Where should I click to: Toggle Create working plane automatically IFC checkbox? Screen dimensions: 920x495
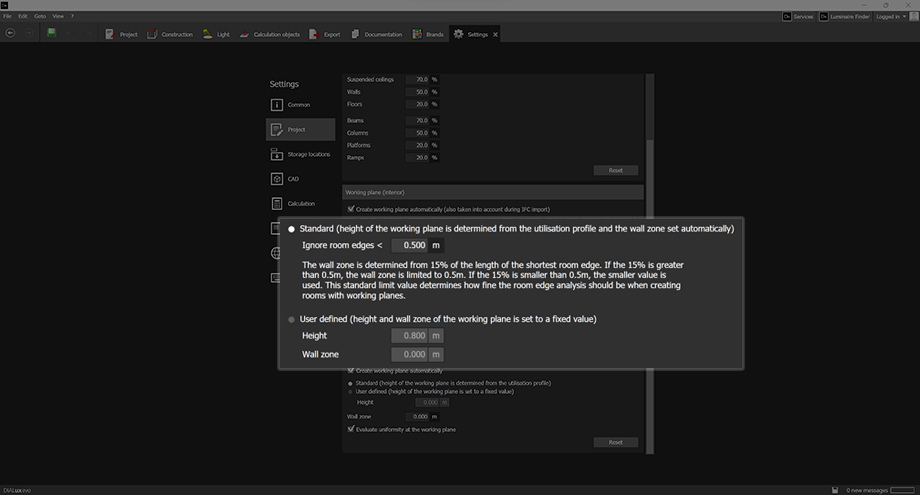pos(350,209)
